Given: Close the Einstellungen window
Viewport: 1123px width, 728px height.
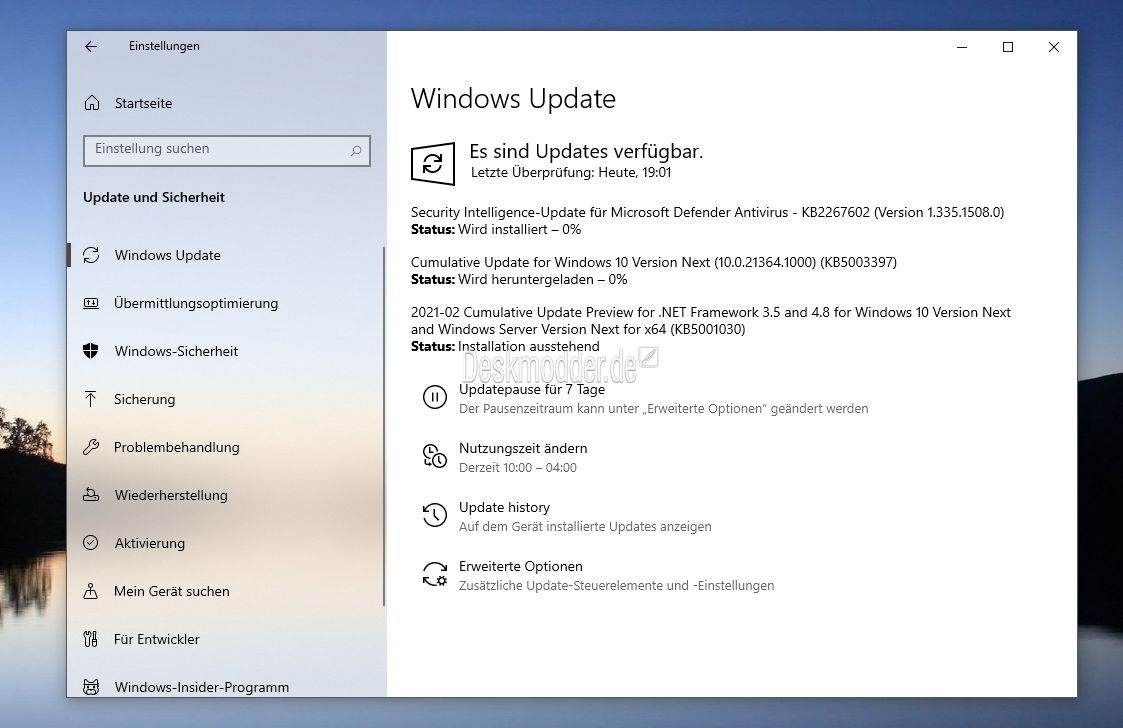Looking at the screenshot, I should pos(1054,47).
